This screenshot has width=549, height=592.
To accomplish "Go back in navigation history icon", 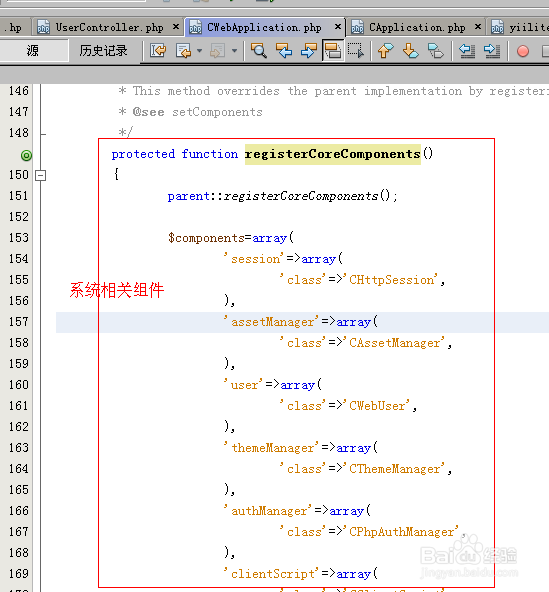I will coord(184,51).
